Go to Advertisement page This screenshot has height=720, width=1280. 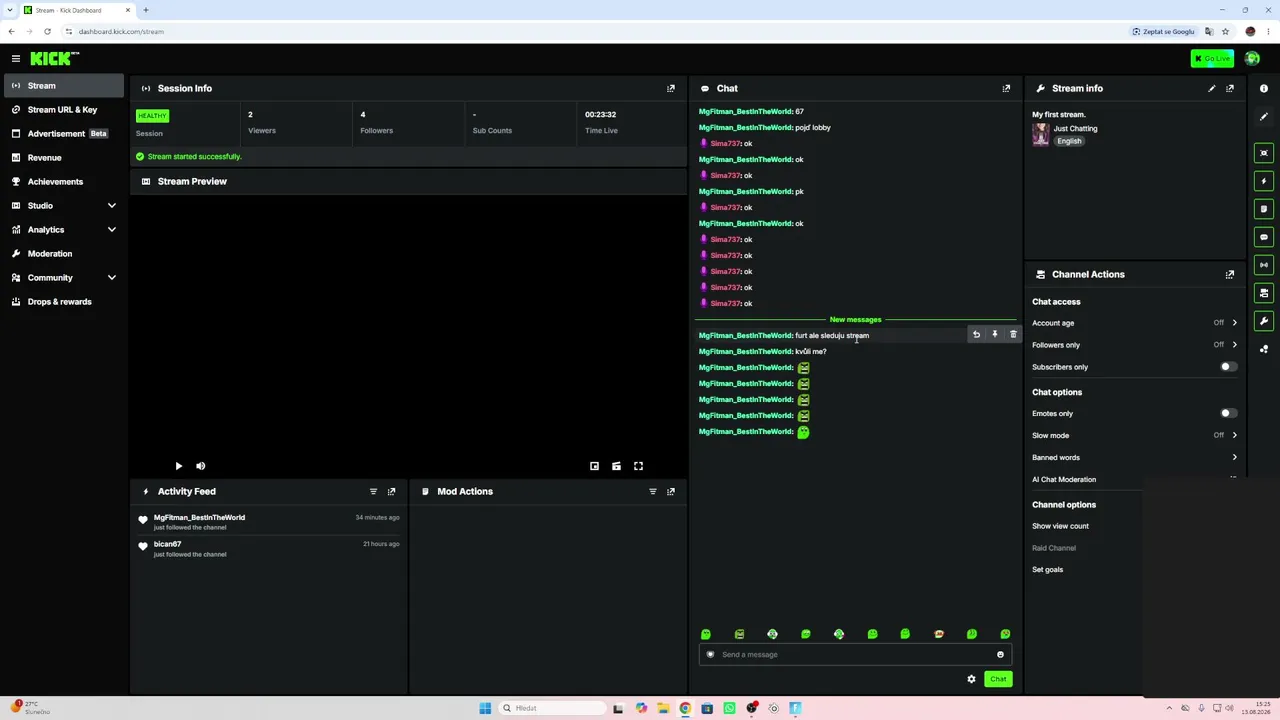tap(64, 134)
